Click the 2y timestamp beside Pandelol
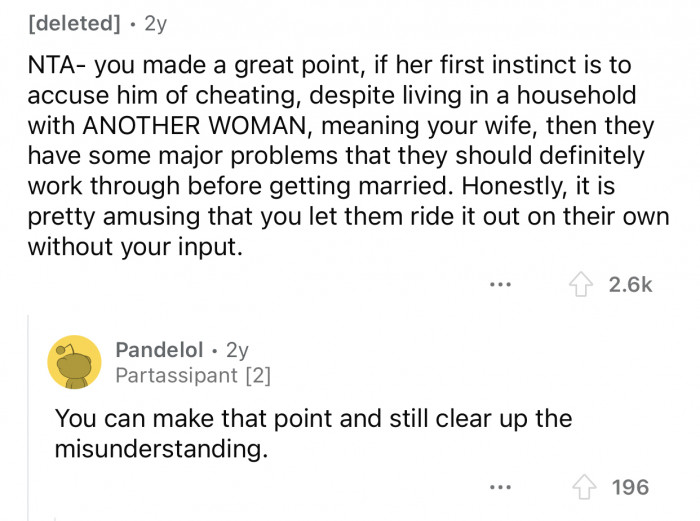 point(238,350)
